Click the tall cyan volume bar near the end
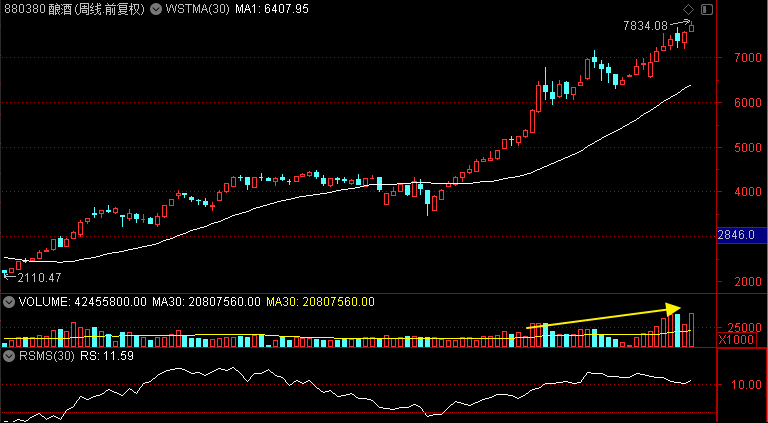 point(677,330)
